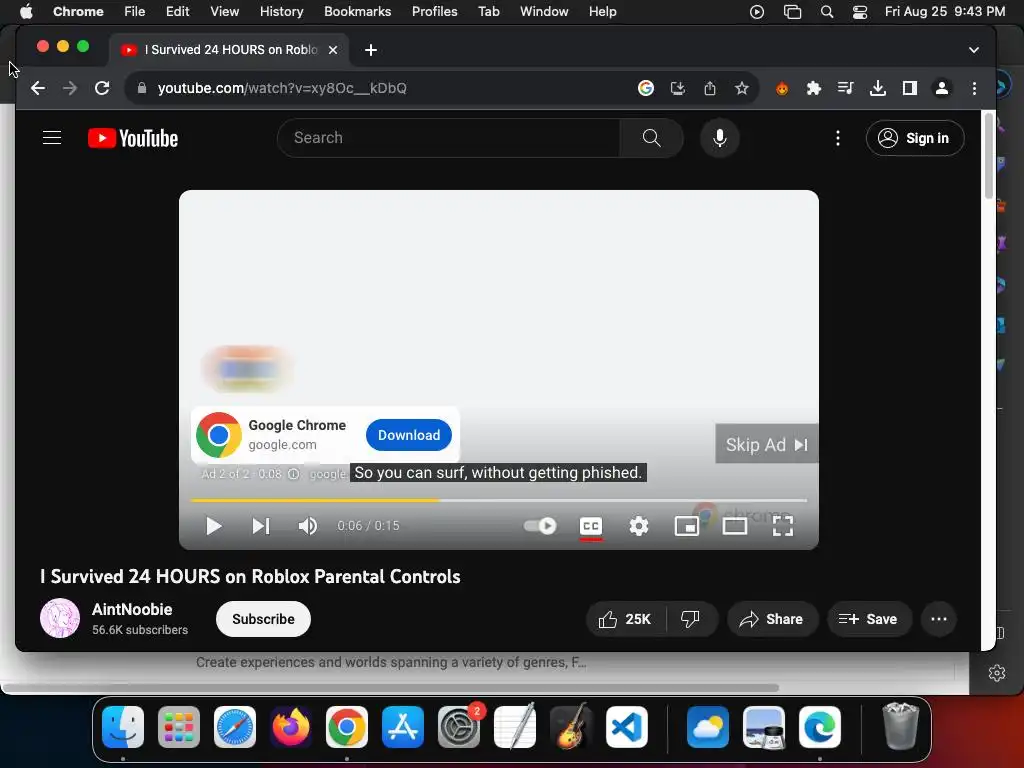
Task: Open the AintNoobie channel name
Action: click(x=132, y=609)
